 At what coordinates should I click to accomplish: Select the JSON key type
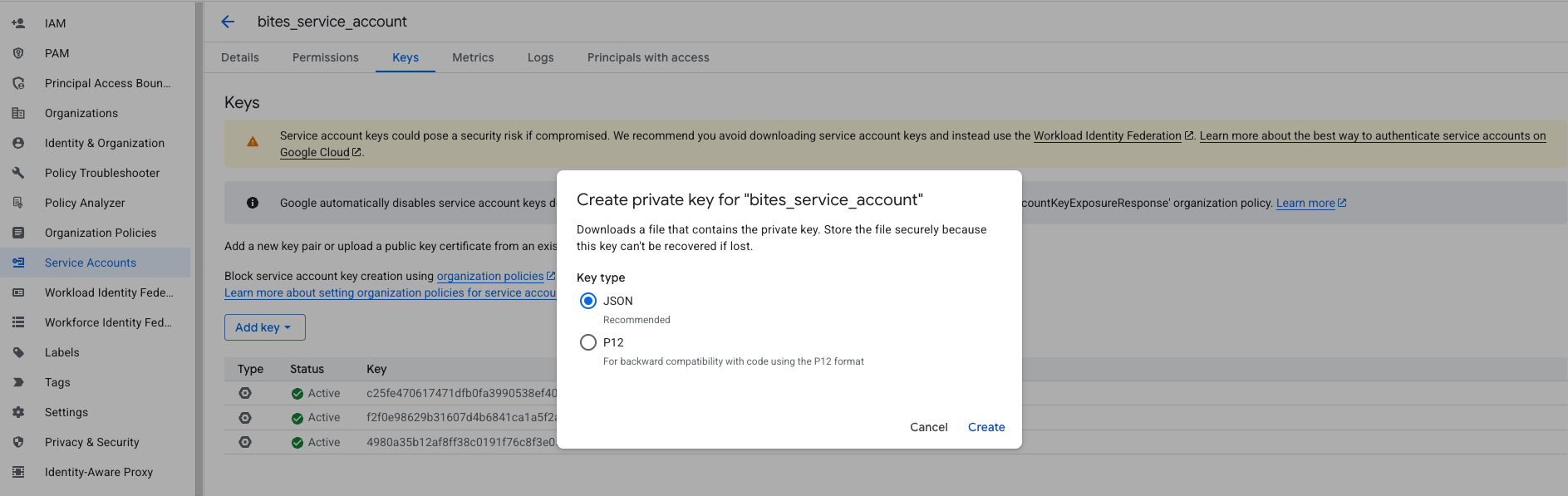[588, 301]
